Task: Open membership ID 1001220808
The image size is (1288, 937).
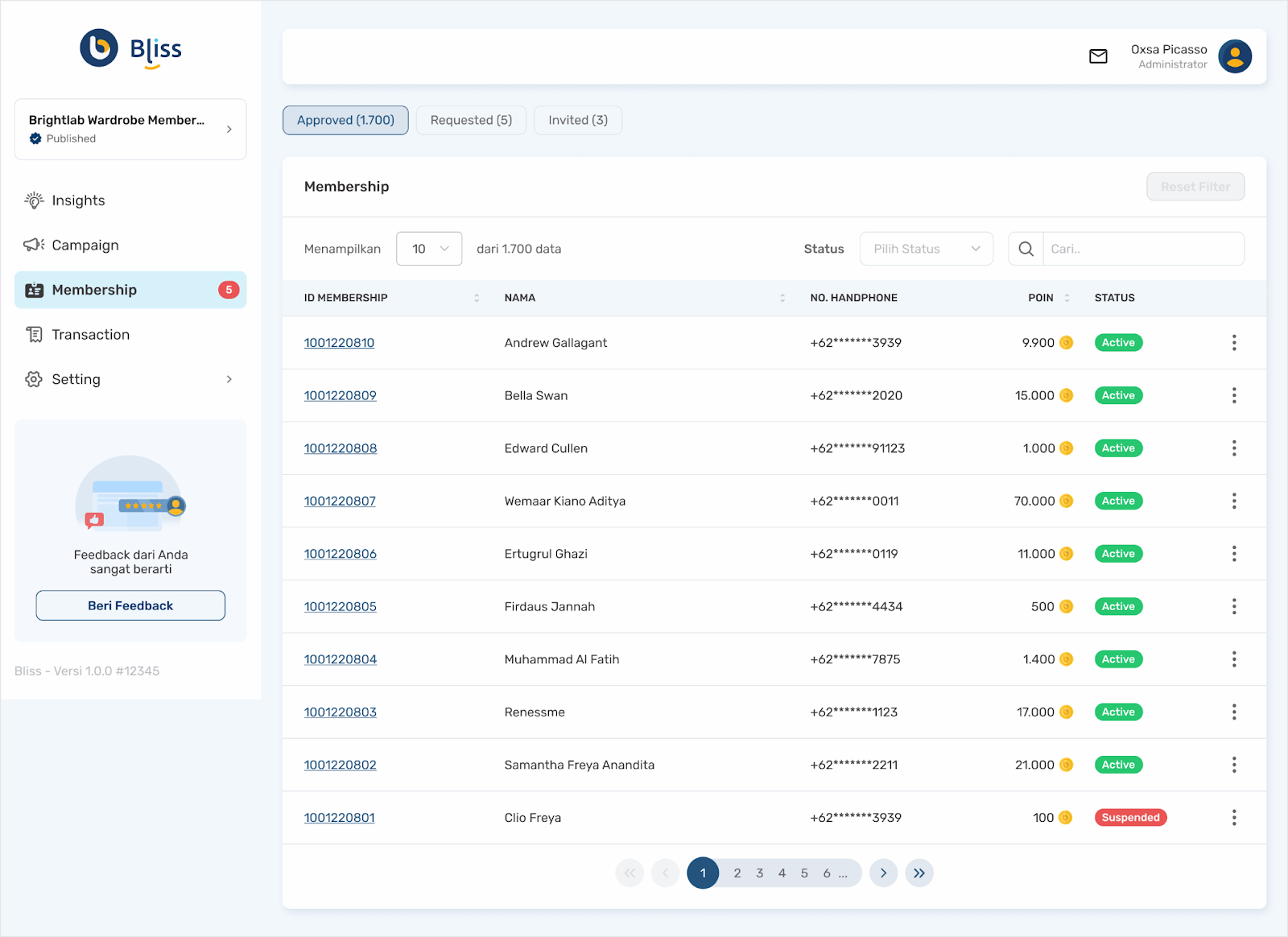Action: point(341,448)
